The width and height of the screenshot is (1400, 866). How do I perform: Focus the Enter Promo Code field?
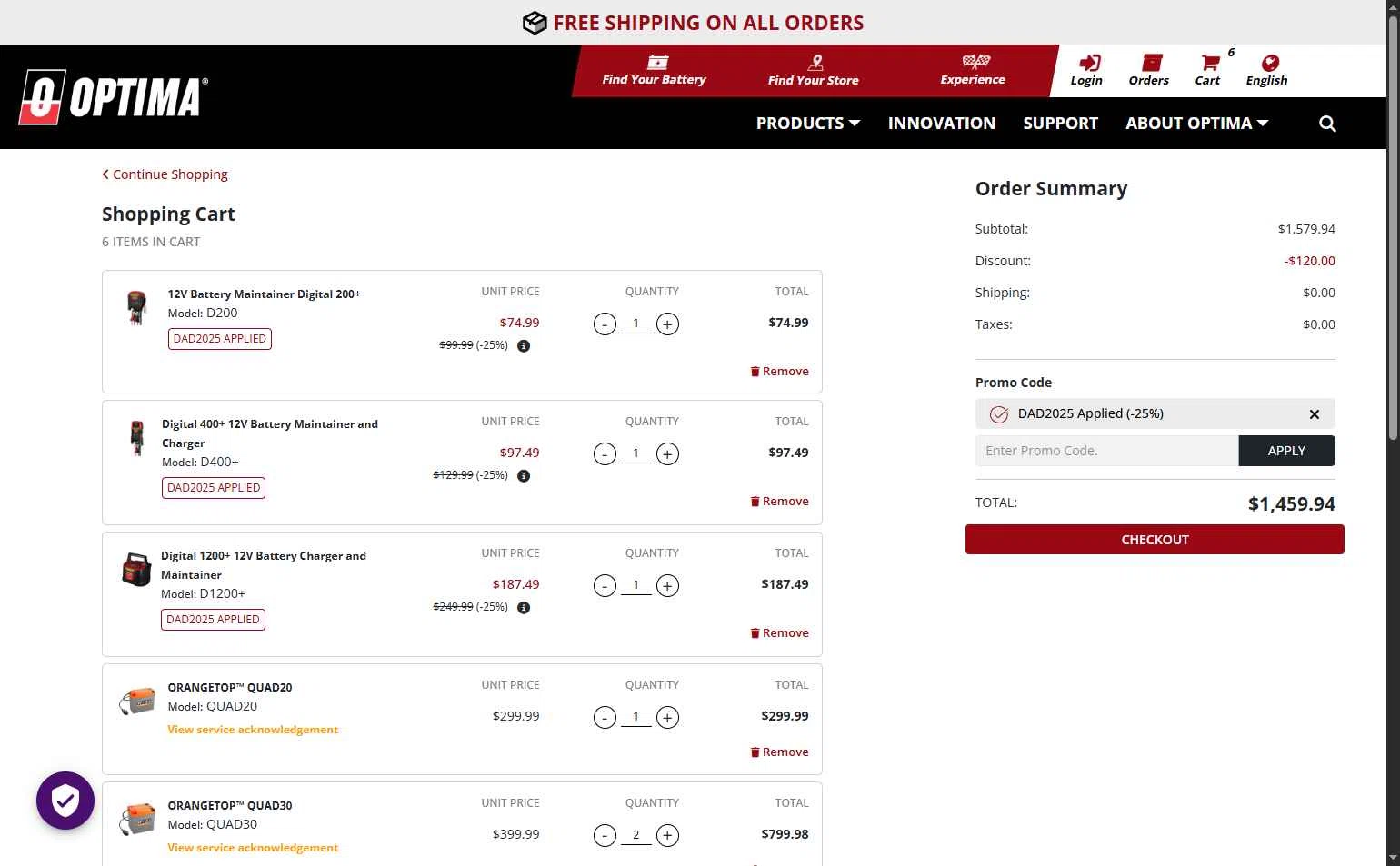point(1106,451)
